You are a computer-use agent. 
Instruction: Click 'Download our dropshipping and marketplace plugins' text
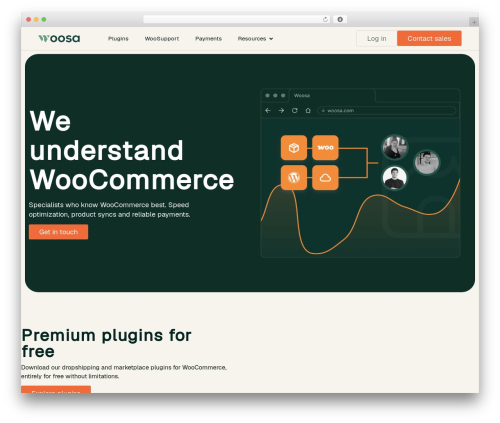coord(124,372)
